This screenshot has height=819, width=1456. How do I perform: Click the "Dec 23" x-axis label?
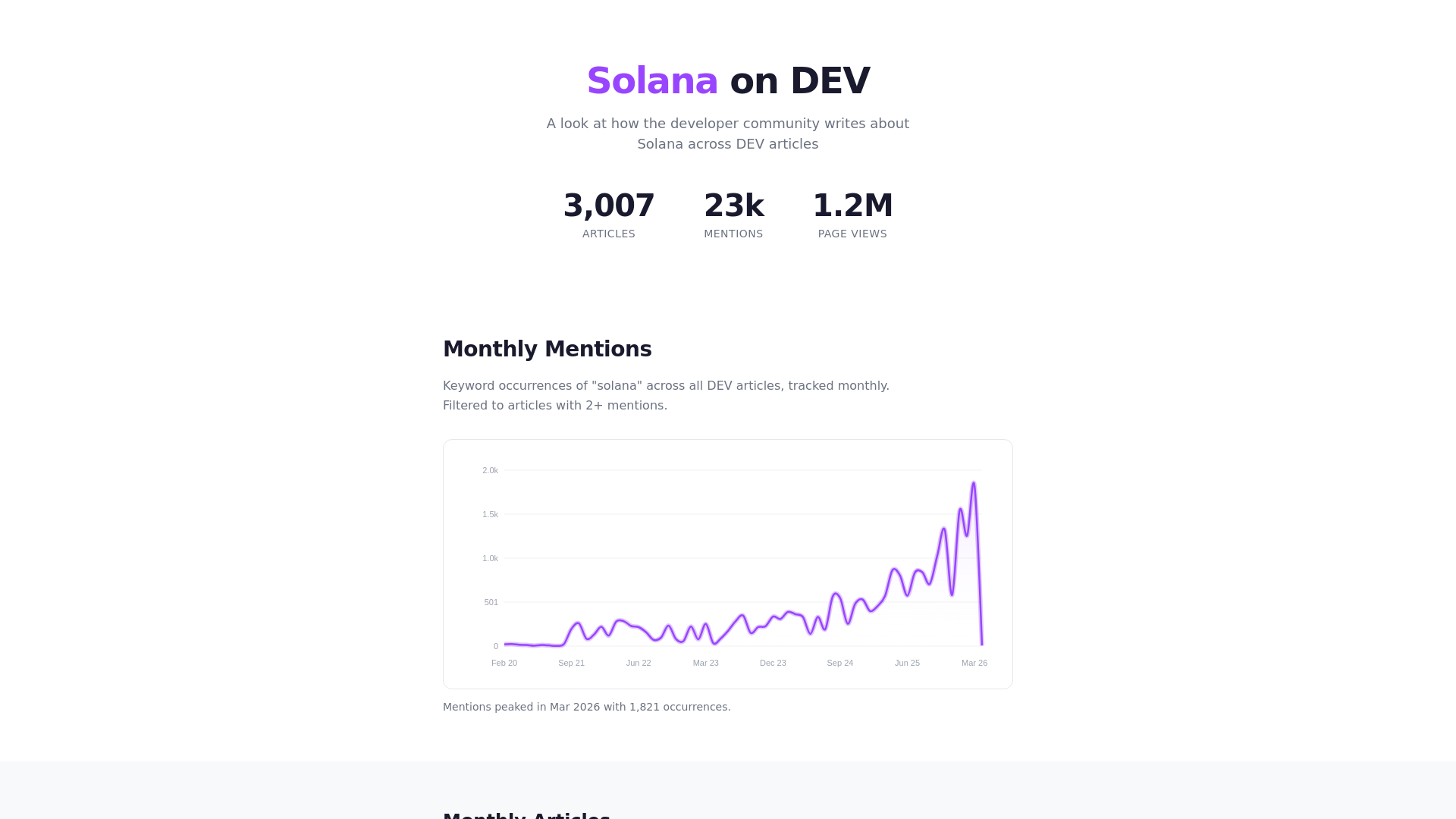[773, 663]
